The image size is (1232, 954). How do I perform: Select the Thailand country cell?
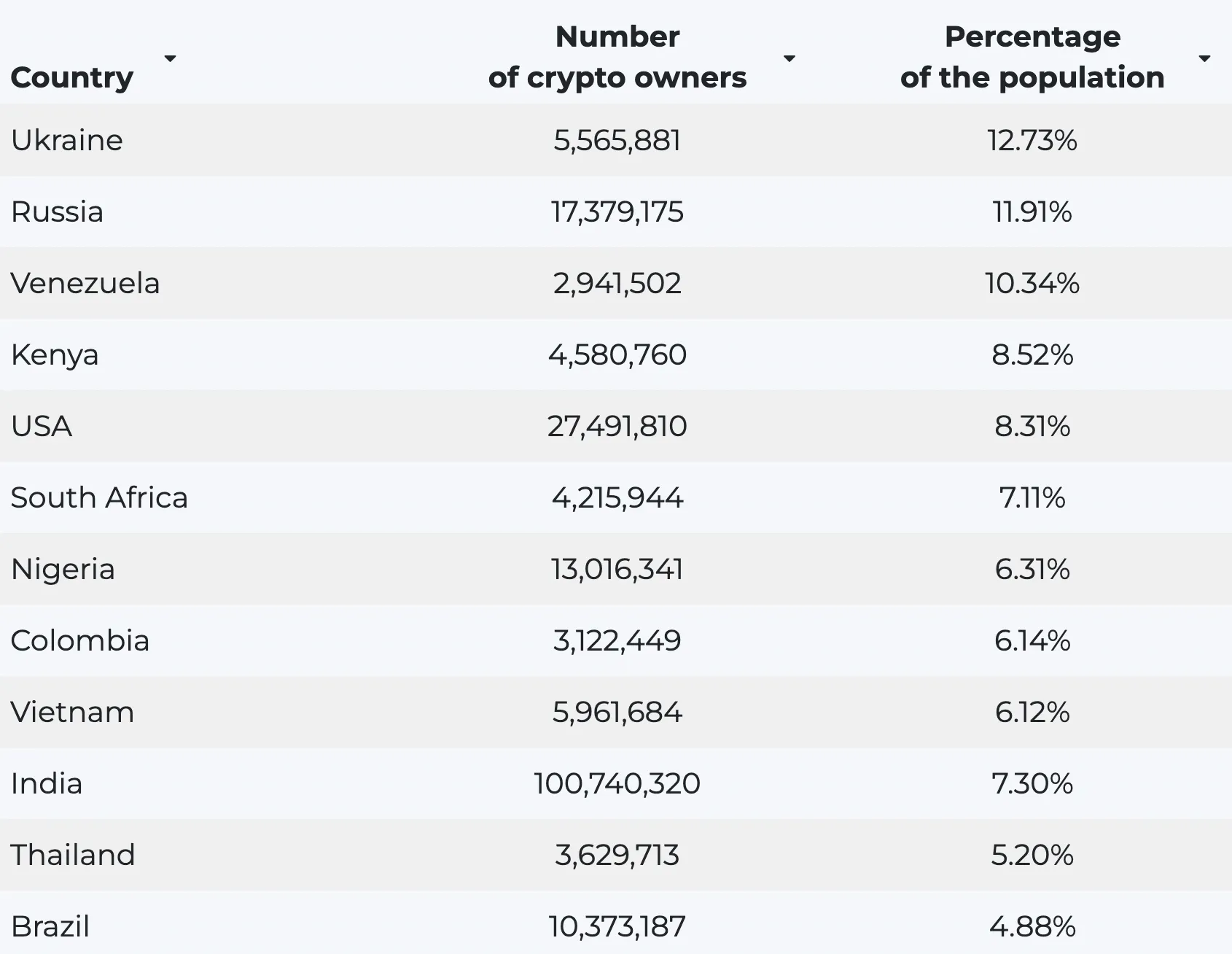[73, 855]
